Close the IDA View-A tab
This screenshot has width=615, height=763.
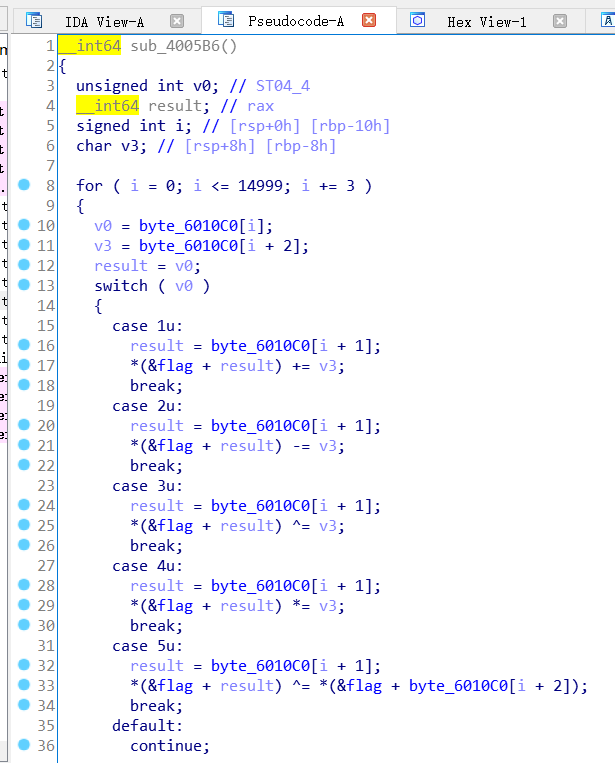coord(177,21)
